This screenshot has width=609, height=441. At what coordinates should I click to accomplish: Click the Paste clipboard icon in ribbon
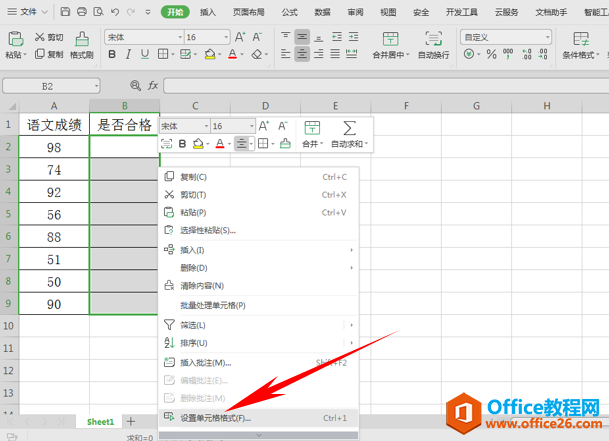[16, 39]
